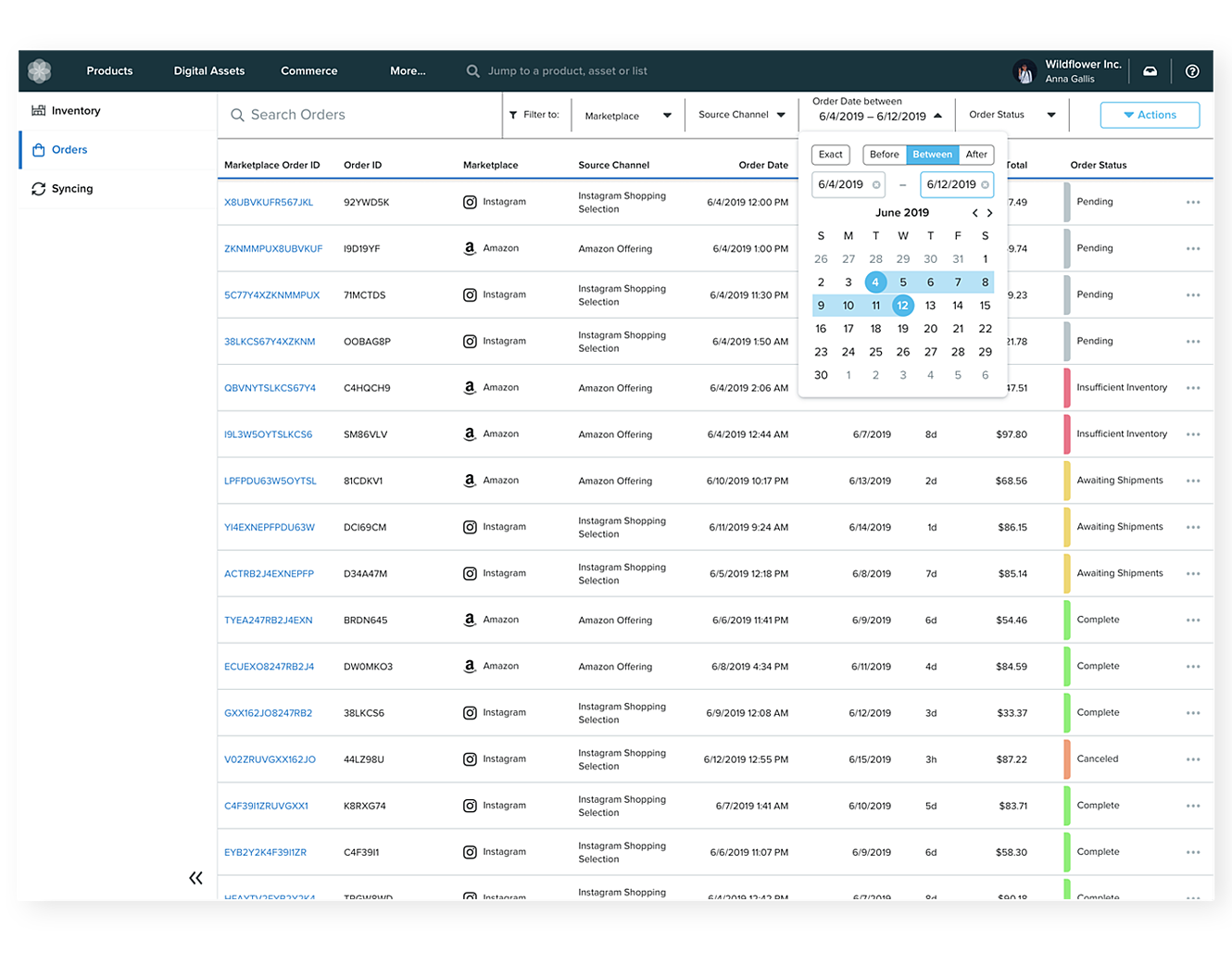The height and width of the screenshot is (977, 1232).
Task: Click the Search Orders magnifier icon
Action: (237, 115)
